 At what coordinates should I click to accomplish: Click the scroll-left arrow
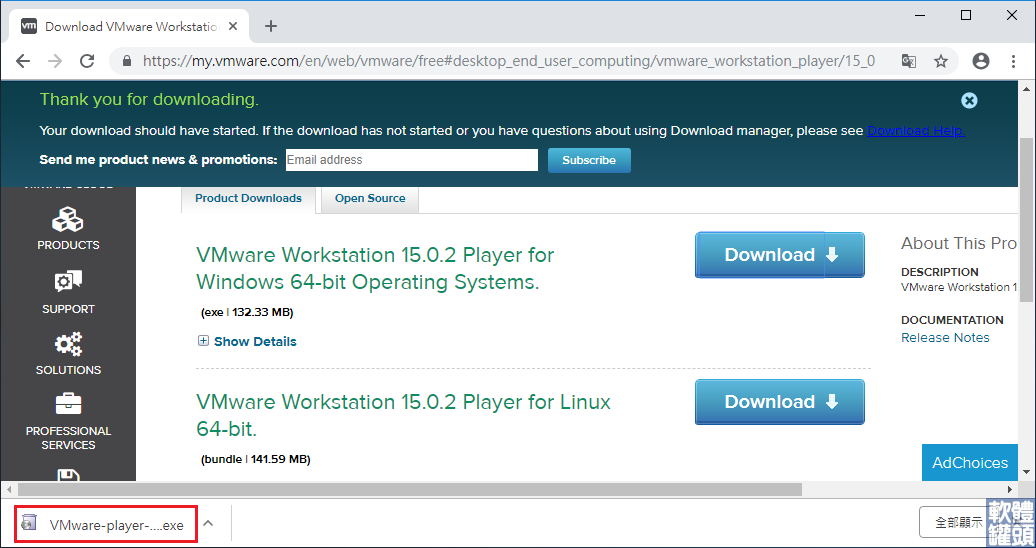click(8, 490)
